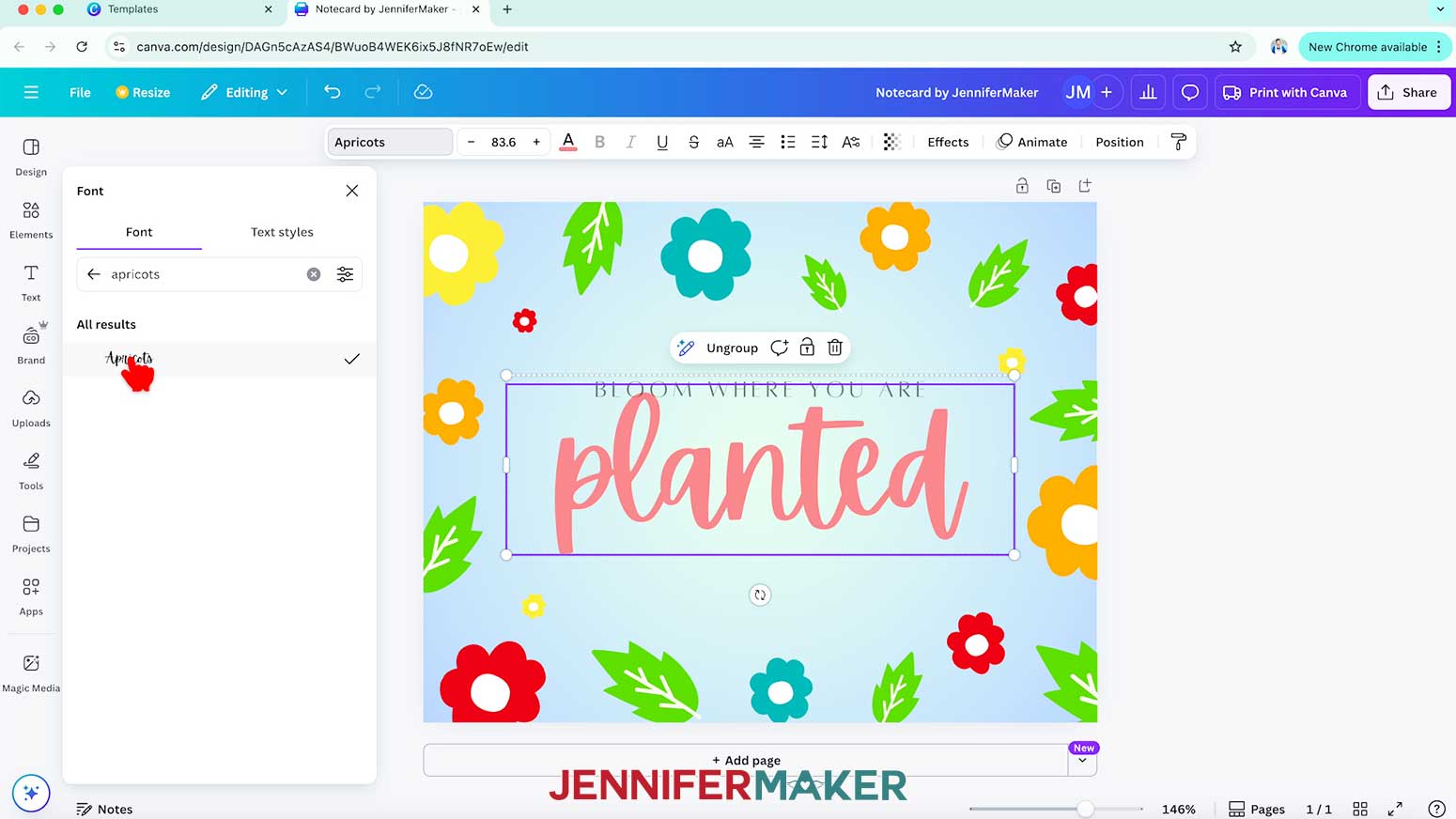The height and width of the screenshot is (819, 1456).
Task: Click the Animate button
Action: [1031, 142]
